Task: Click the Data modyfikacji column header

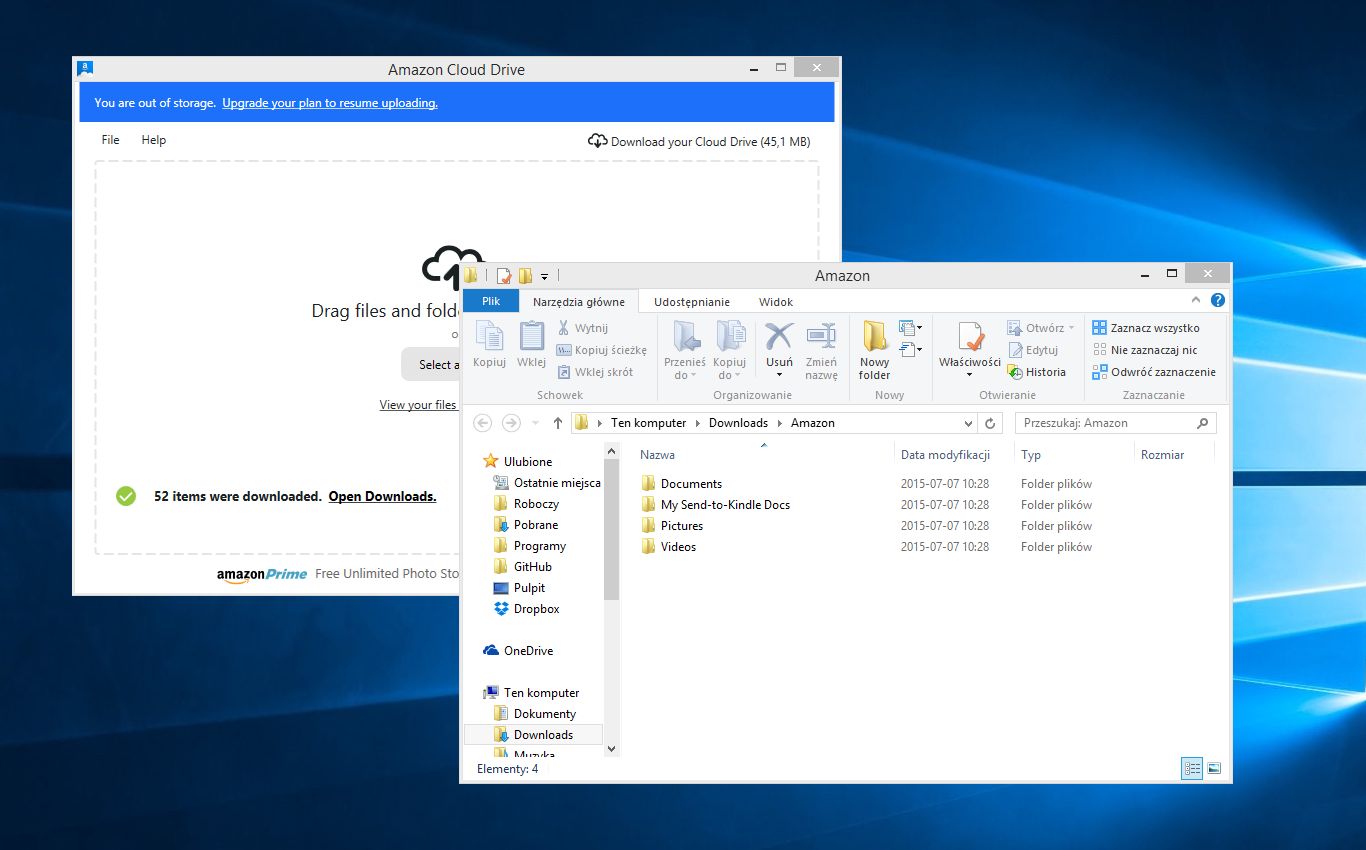Action: pyautogui.click(x=945, y=454)
